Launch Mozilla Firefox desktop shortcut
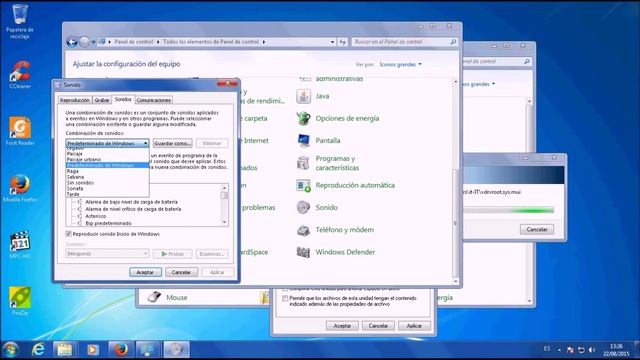Image resolution: width=640 pixels, height=360 pixels. pyautogui.click(x=20, y=187)
